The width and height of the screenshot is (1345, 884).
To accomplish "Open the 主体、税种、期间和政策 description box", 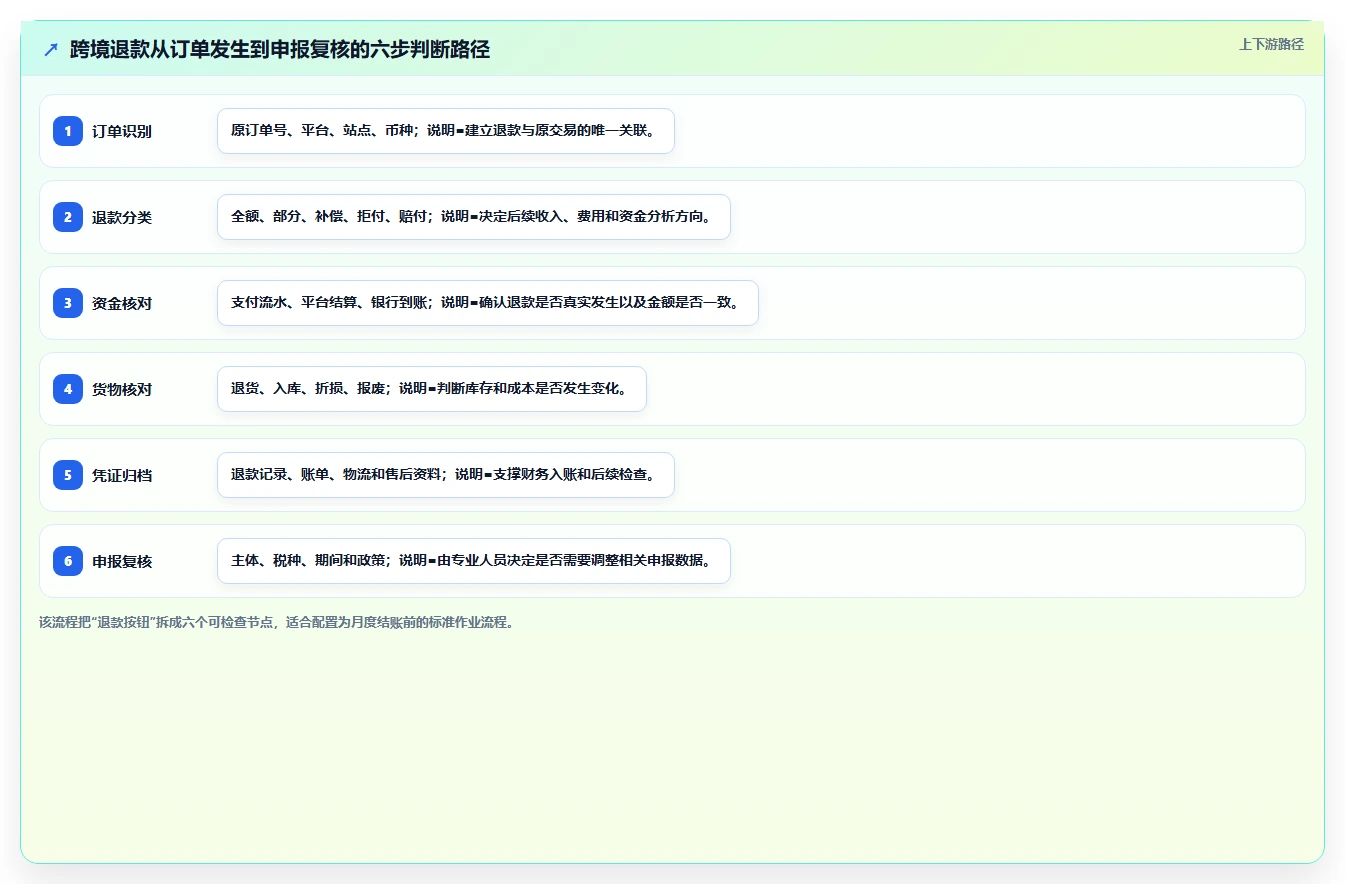I will pyautogui.click(x=474, y=561).
